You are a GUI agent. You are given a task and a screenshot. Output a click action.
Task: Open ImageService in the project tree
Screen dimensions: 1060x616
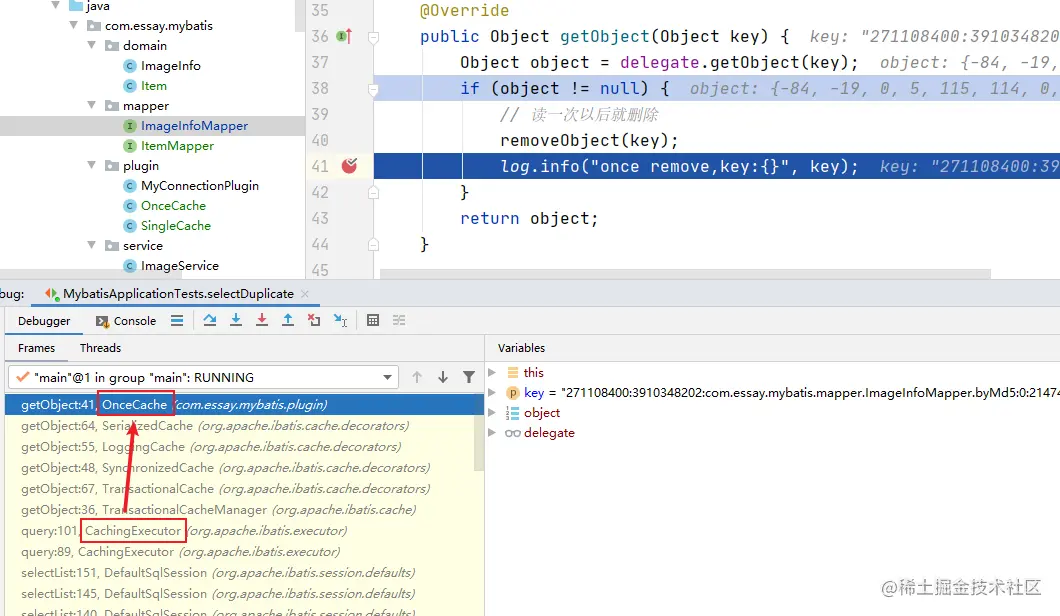pos(179,266)
